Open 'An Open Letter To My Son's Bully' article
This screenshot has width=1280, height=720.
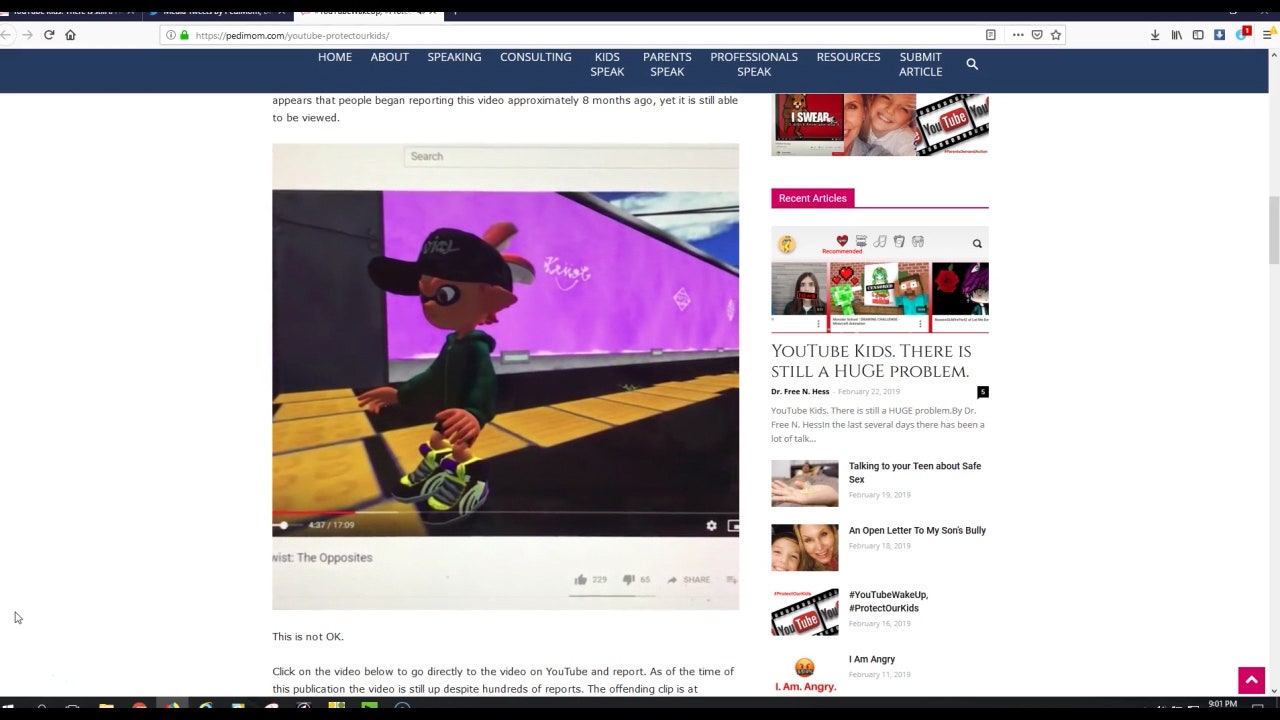(x=917, y=531)
